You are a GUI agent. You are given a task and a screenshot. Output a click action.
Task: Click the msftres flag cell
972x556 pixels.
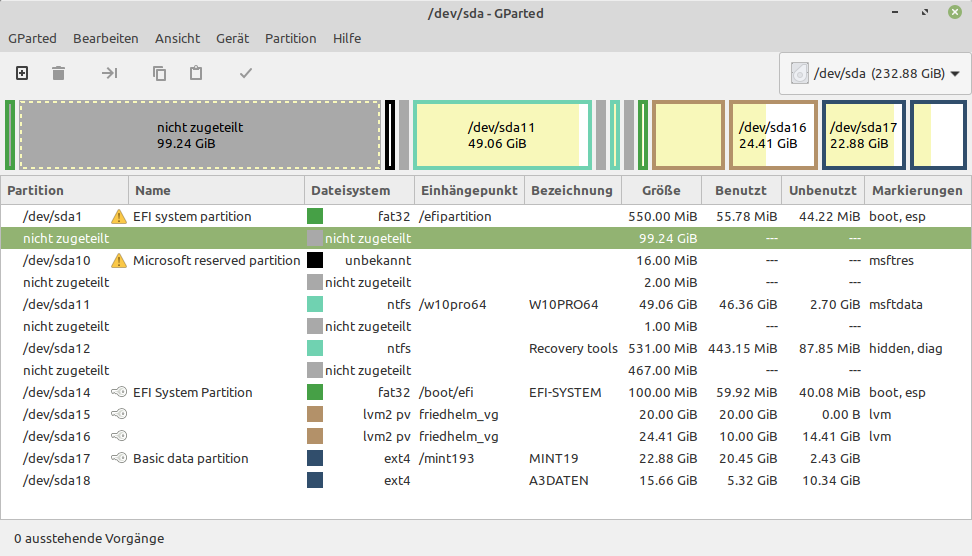point(891,260)
